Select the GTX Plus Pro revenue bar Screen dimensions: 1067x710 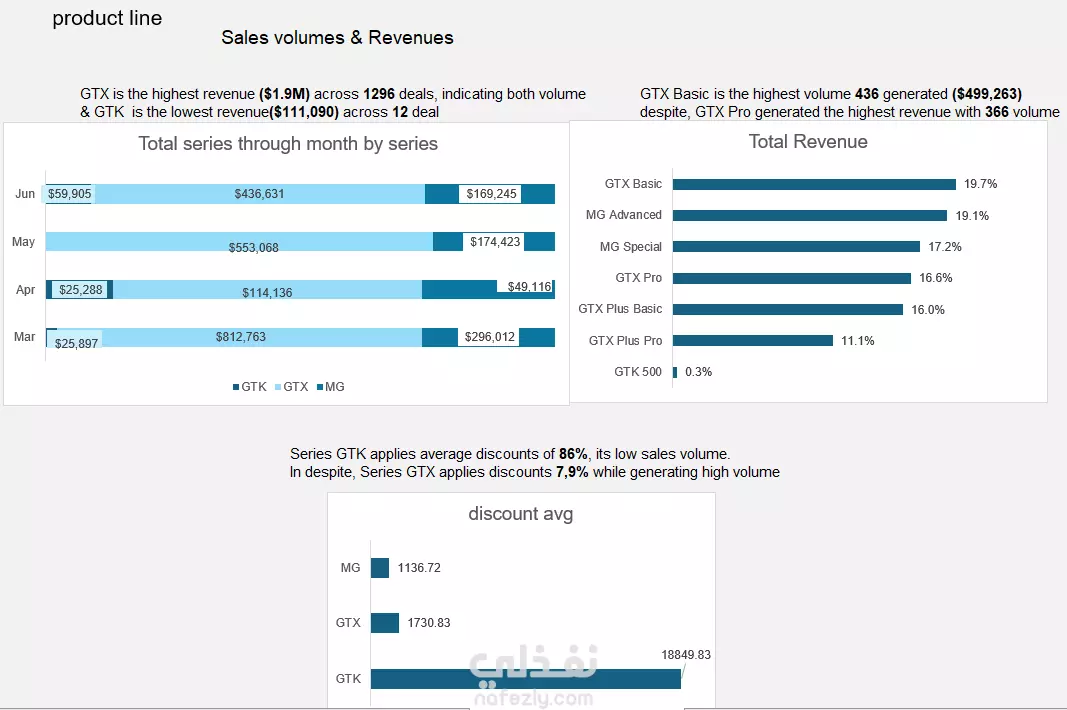753,340
